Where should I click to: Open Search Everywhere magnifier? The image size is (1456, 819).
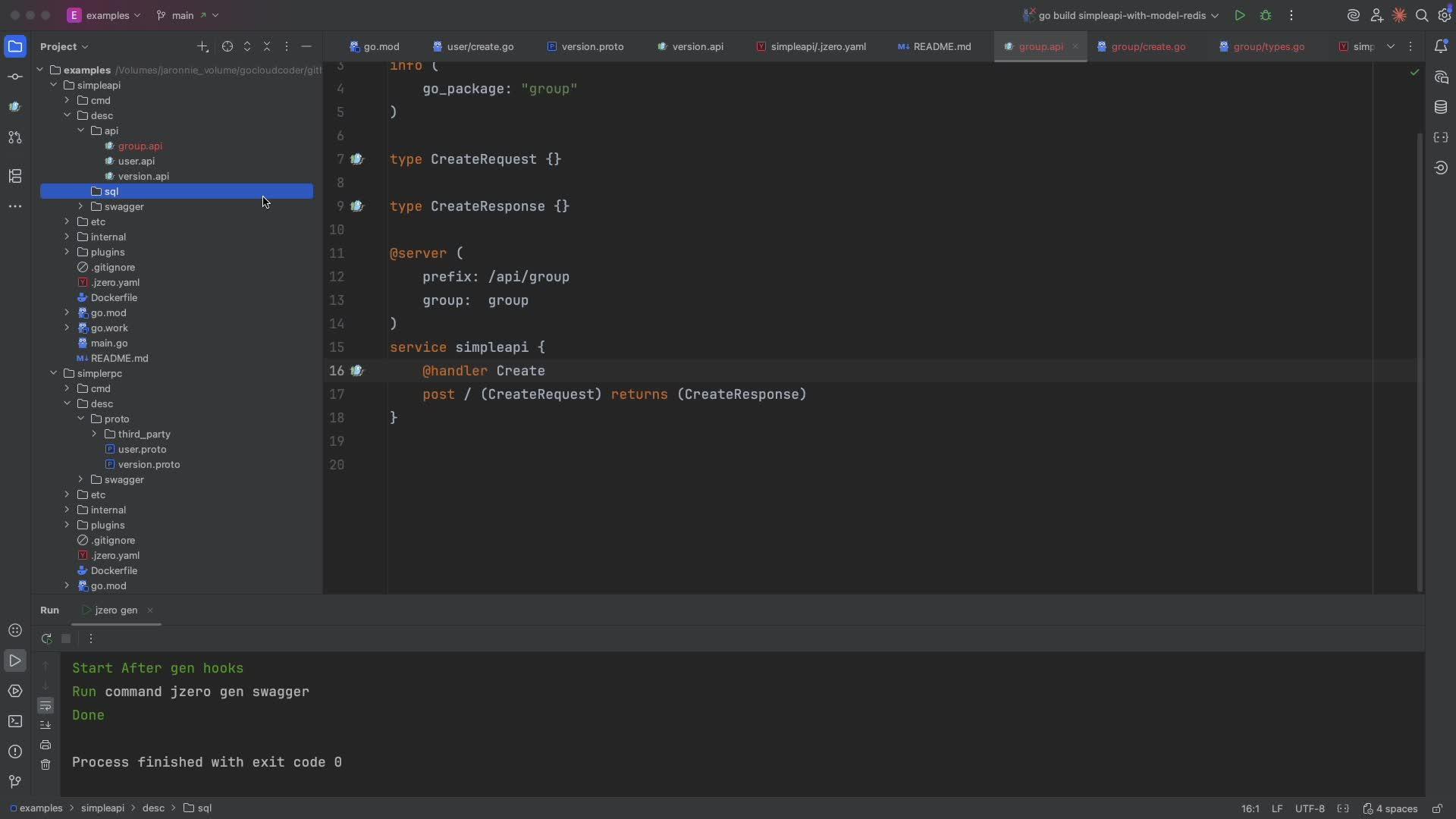tap(1422, 15)
